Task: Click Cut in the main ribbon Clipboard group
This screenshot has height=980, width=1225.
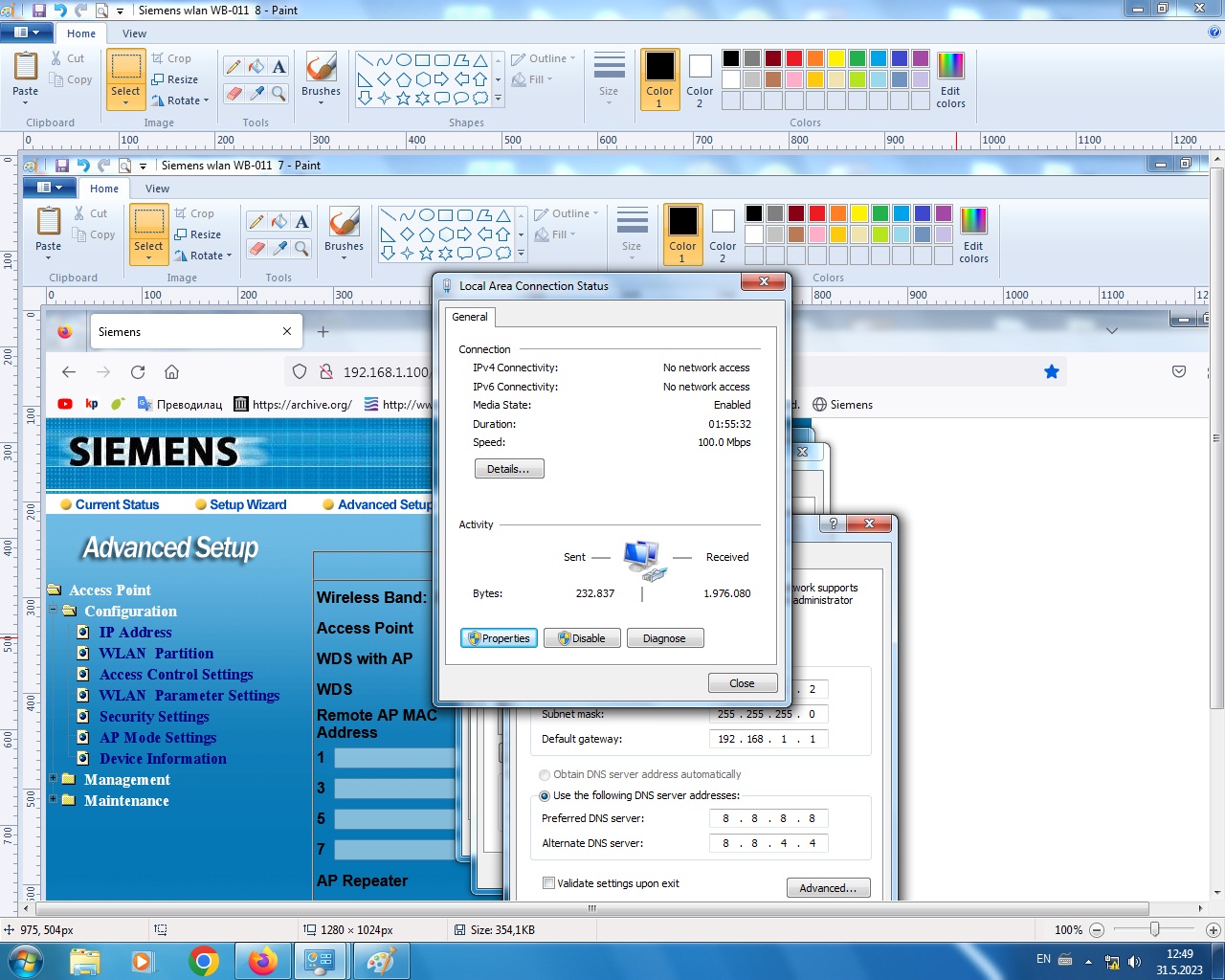Action: pos(68,58)
